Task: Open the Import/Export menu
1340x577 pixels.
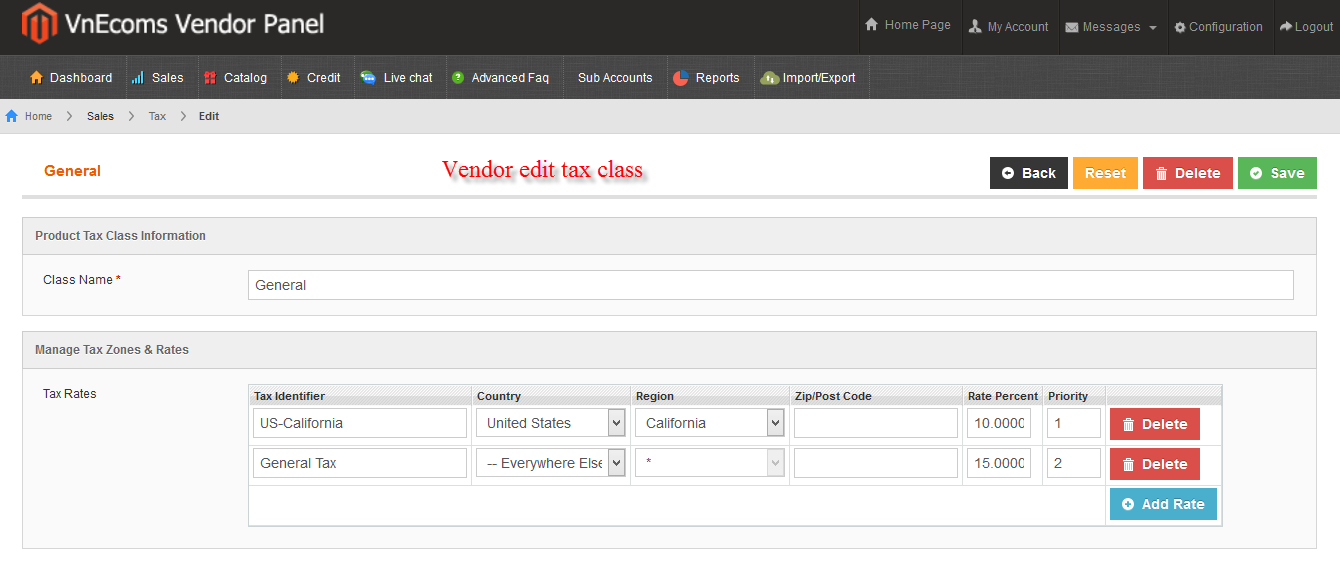Action: tap(808, 77)
